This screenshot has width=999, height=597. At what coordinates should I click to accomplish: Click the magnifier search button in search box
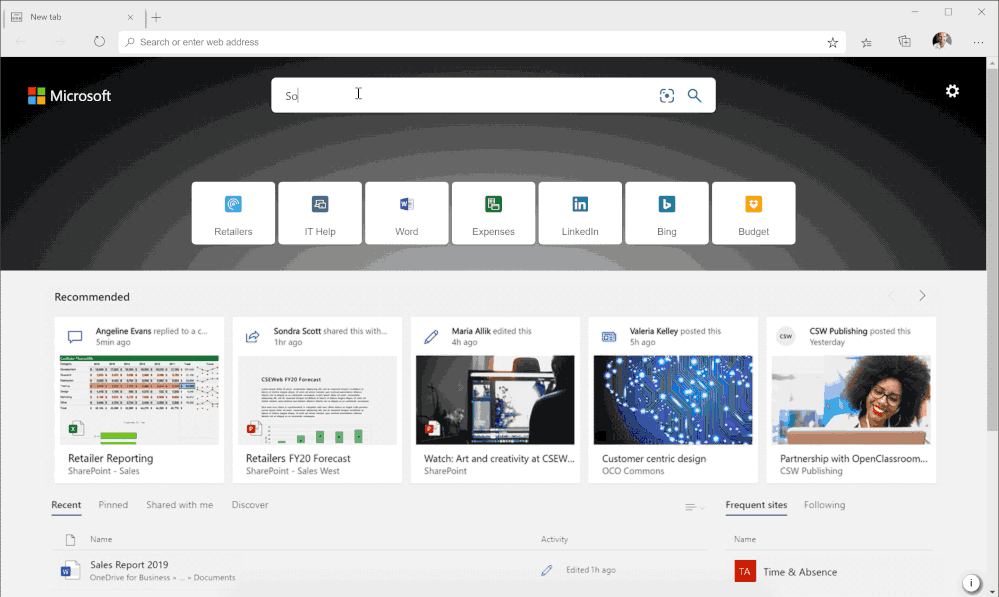[x=694, y=96]
